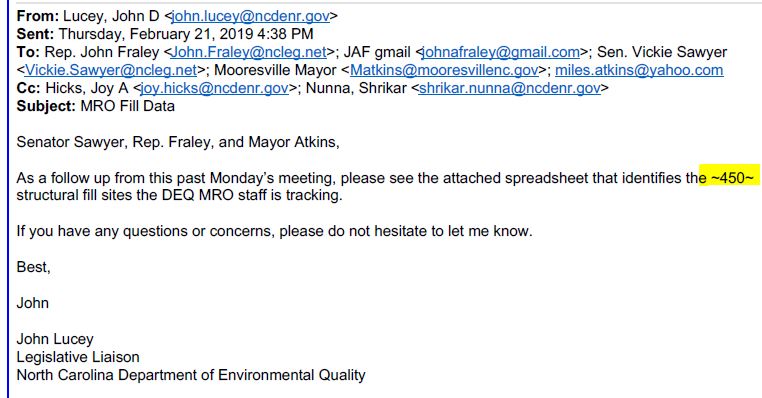
Task: Open the shrikar.nunna@ncdenr.gov Cc link
Action: [509, 88]
